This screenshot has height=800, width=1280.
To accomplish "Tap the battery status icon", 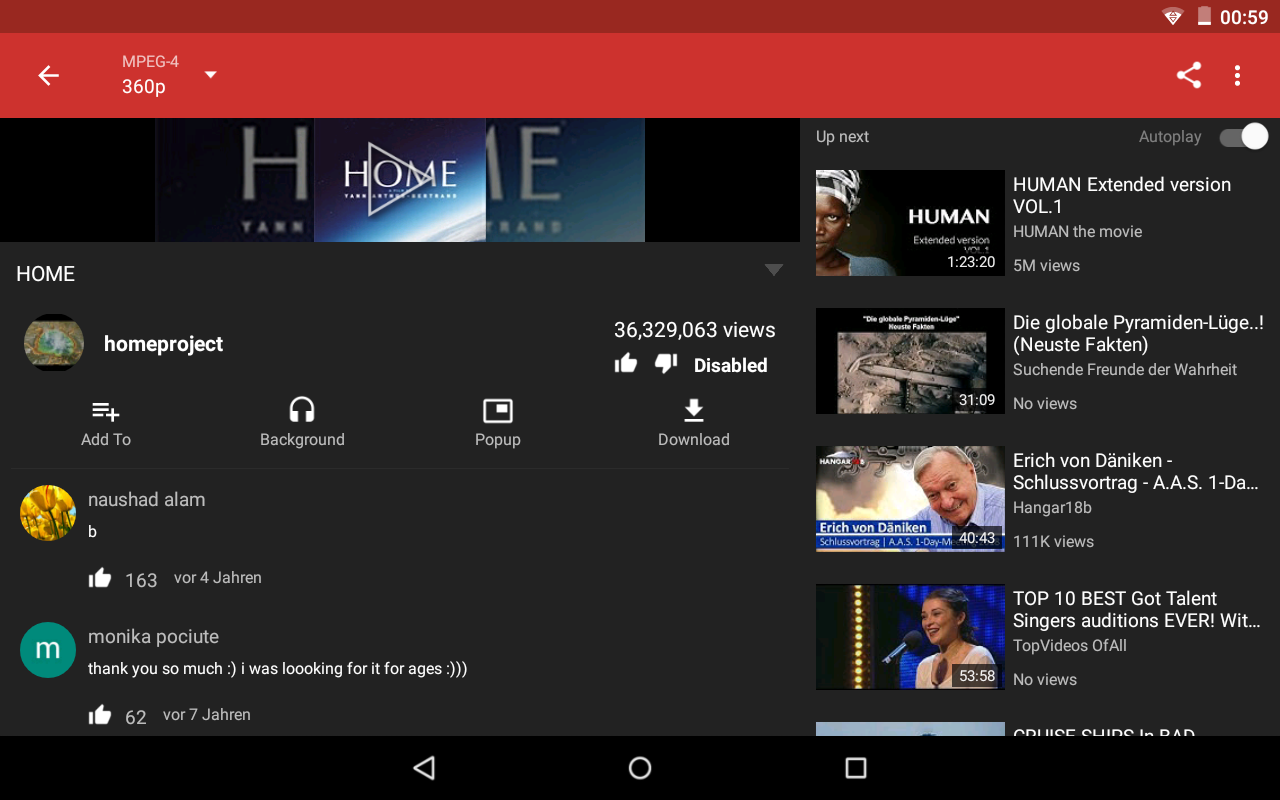I will [x=1204, y=16].
